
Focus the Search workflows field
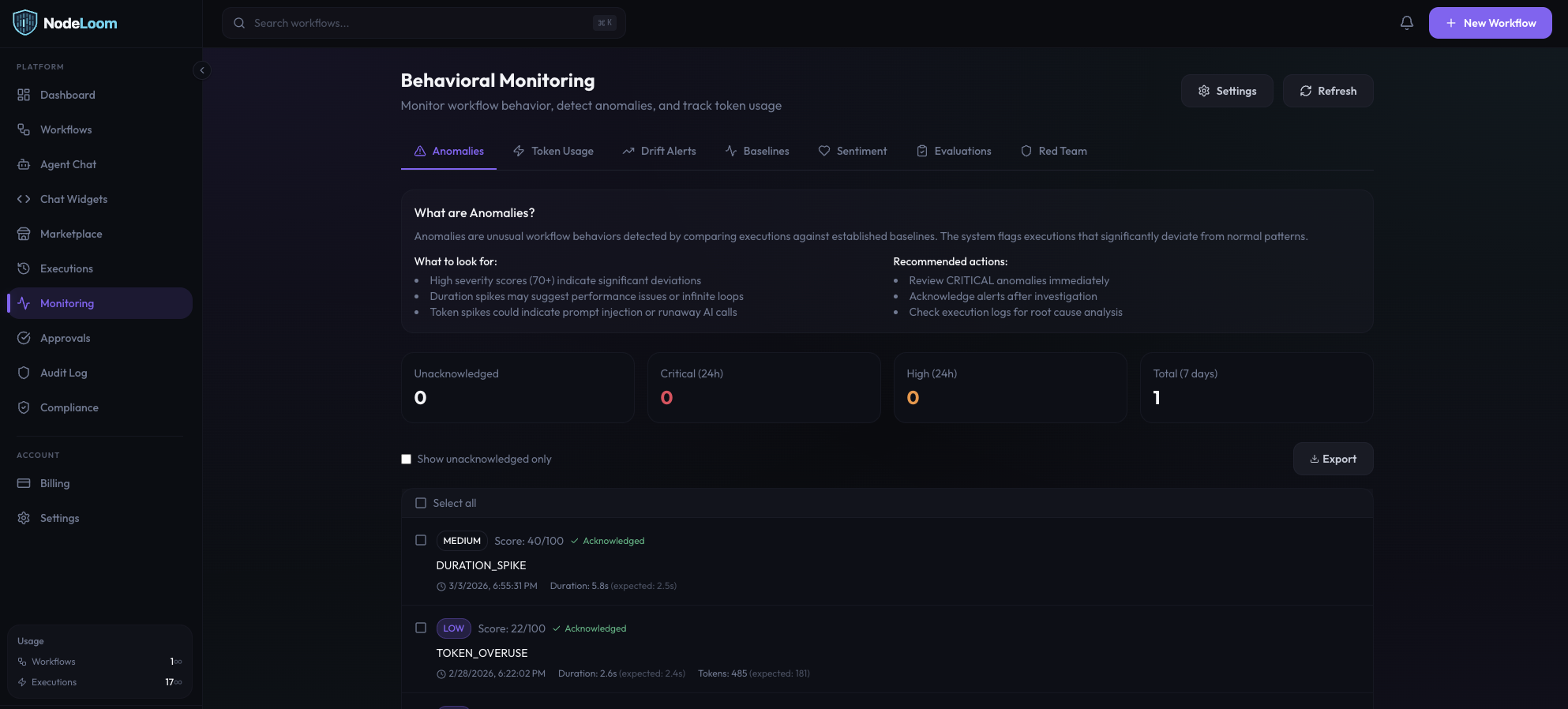[424, 23]
